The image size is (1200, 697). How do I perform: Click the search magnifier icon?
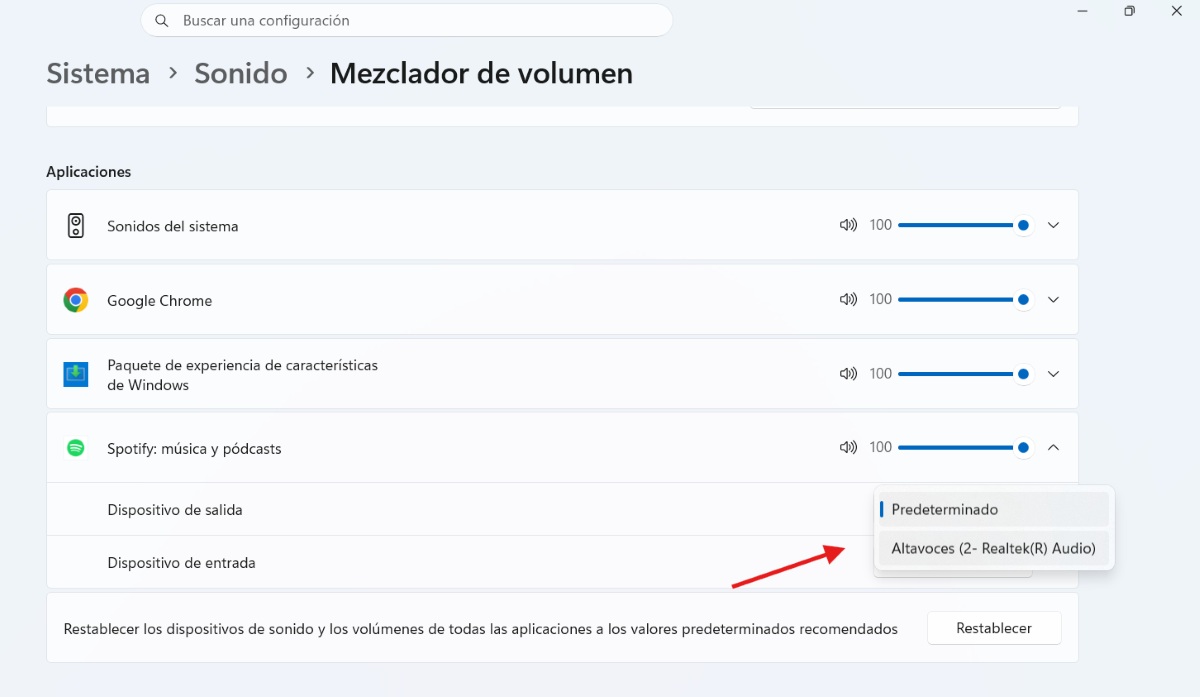[161, 20]
